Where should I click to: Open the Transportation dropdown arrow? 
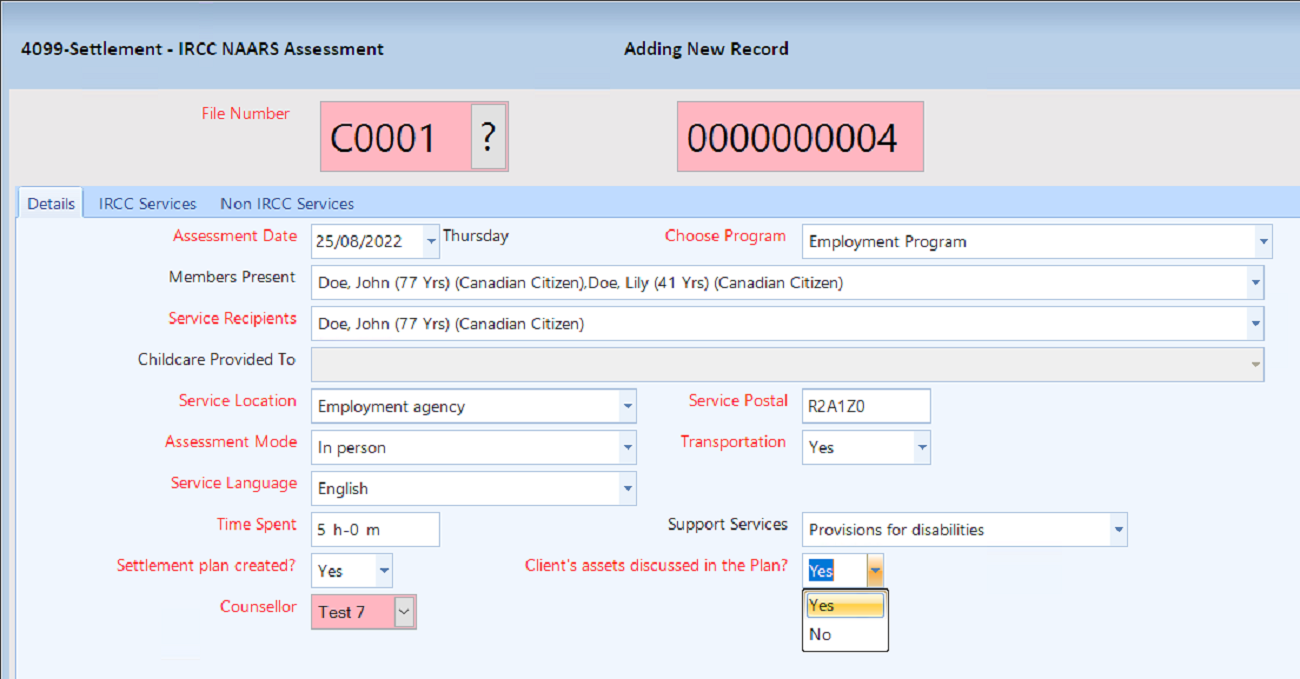coord(921,448)
